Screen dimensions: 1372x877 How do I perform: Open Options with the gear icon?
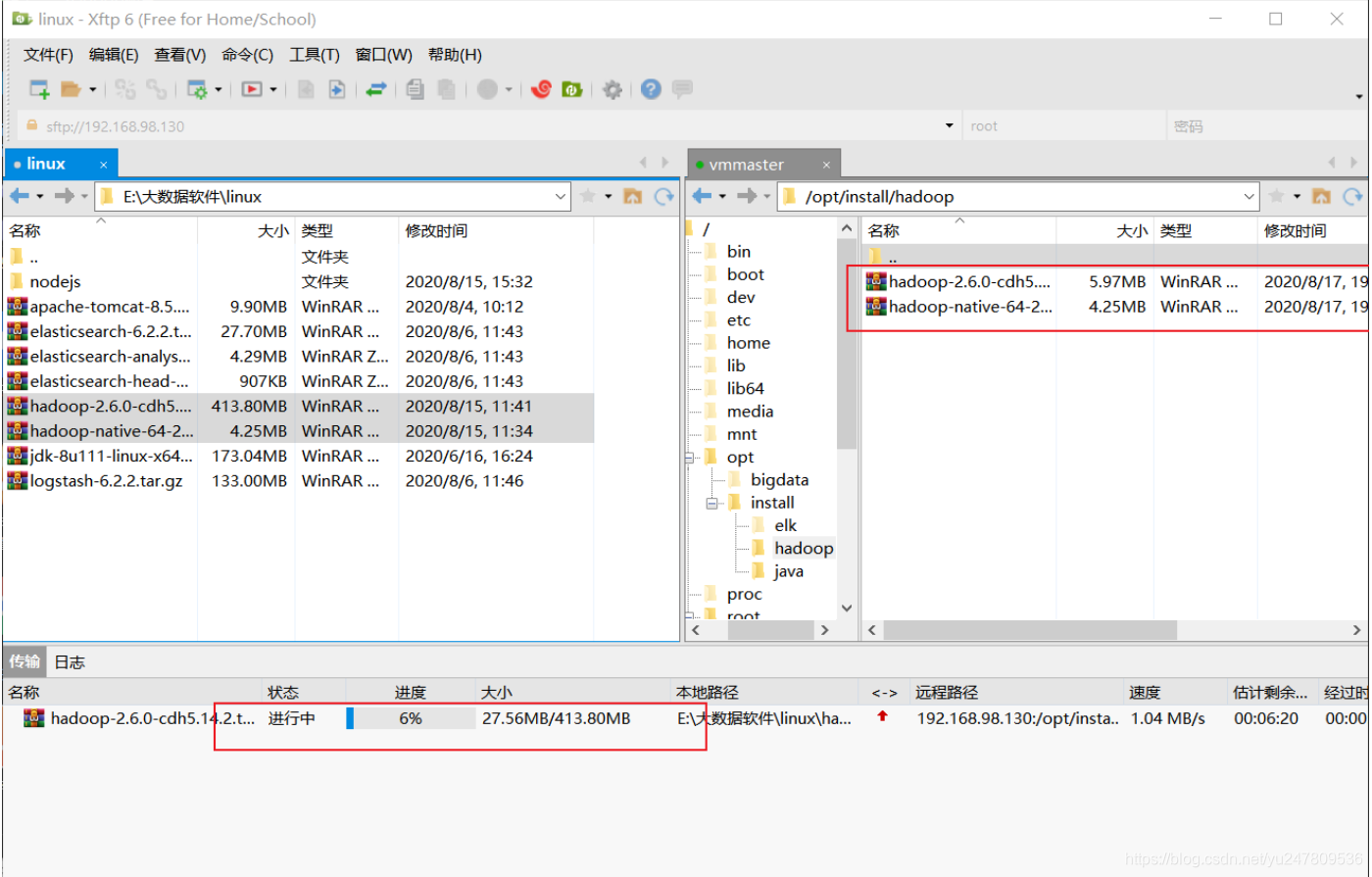612,89
